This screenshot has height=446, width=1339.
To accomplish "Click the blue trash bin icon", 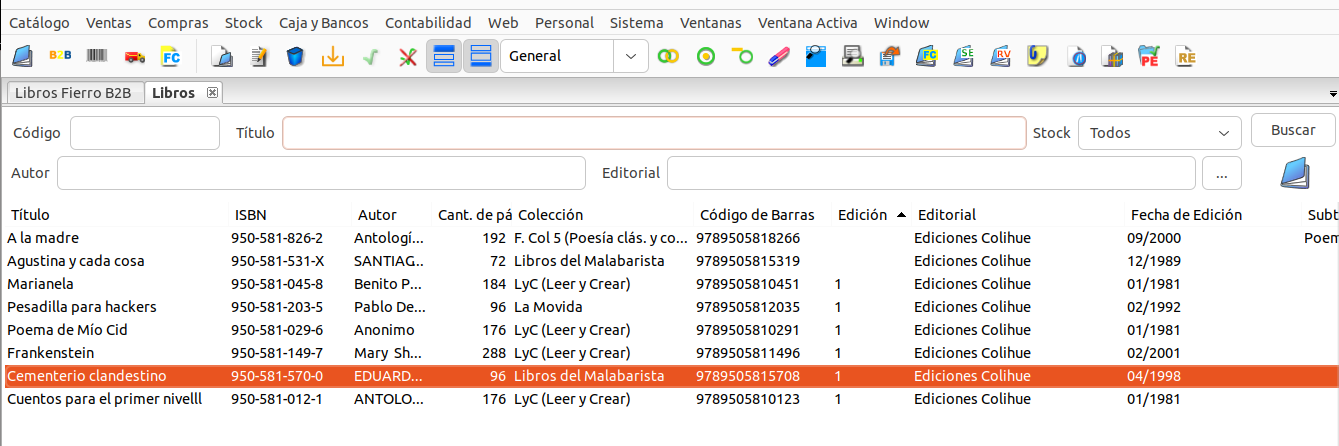I will [x=294, y=56].
